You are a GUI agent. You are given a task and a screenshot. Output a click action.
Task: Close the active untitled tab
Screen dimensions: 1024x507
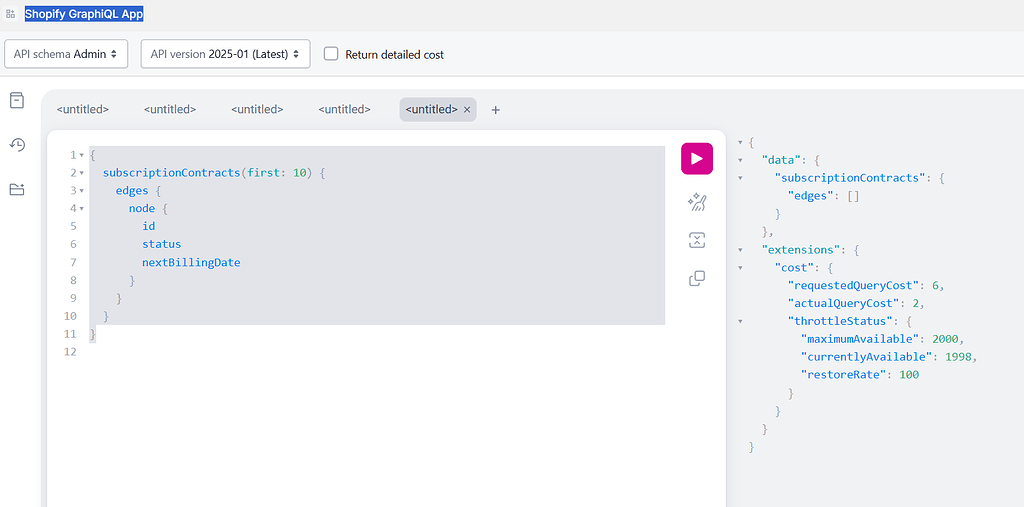tap(467, 110)
